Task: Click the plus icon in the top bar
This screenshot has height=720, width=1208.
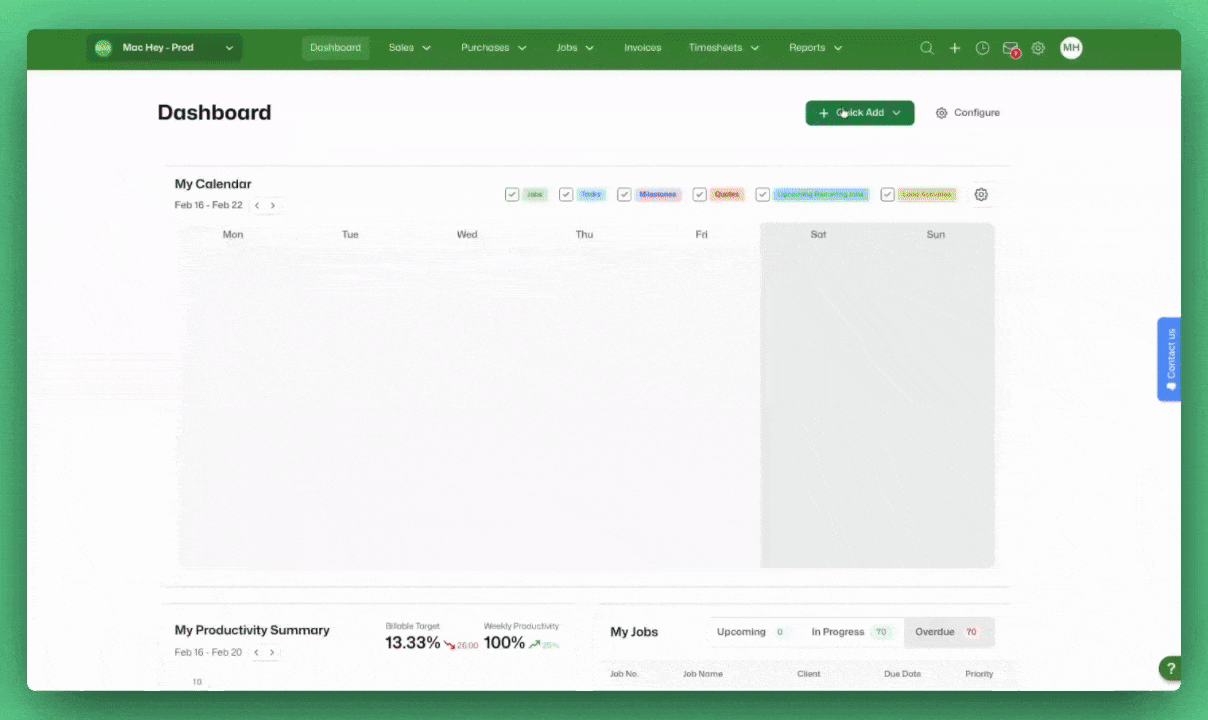Action: point(955,48)
